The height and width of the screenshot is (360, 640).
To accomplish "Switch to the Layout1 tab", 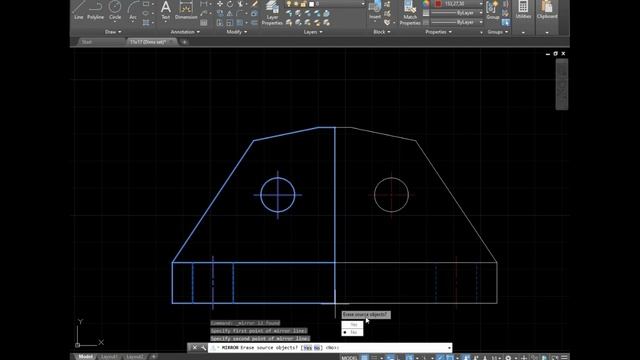I will (109, 357).
